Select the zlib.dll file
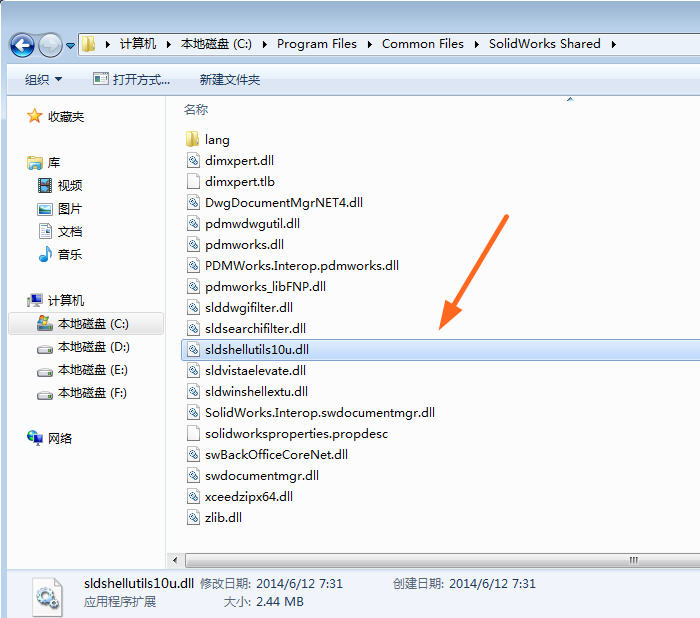The height and width of the screenshot is (618, 700). pyautogui.click(x=222, y=517)
